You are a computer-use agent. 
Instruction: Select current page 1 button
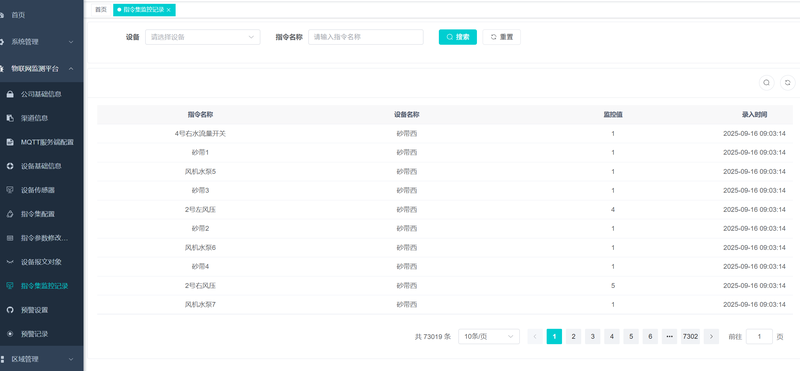[x=554, y=336]
